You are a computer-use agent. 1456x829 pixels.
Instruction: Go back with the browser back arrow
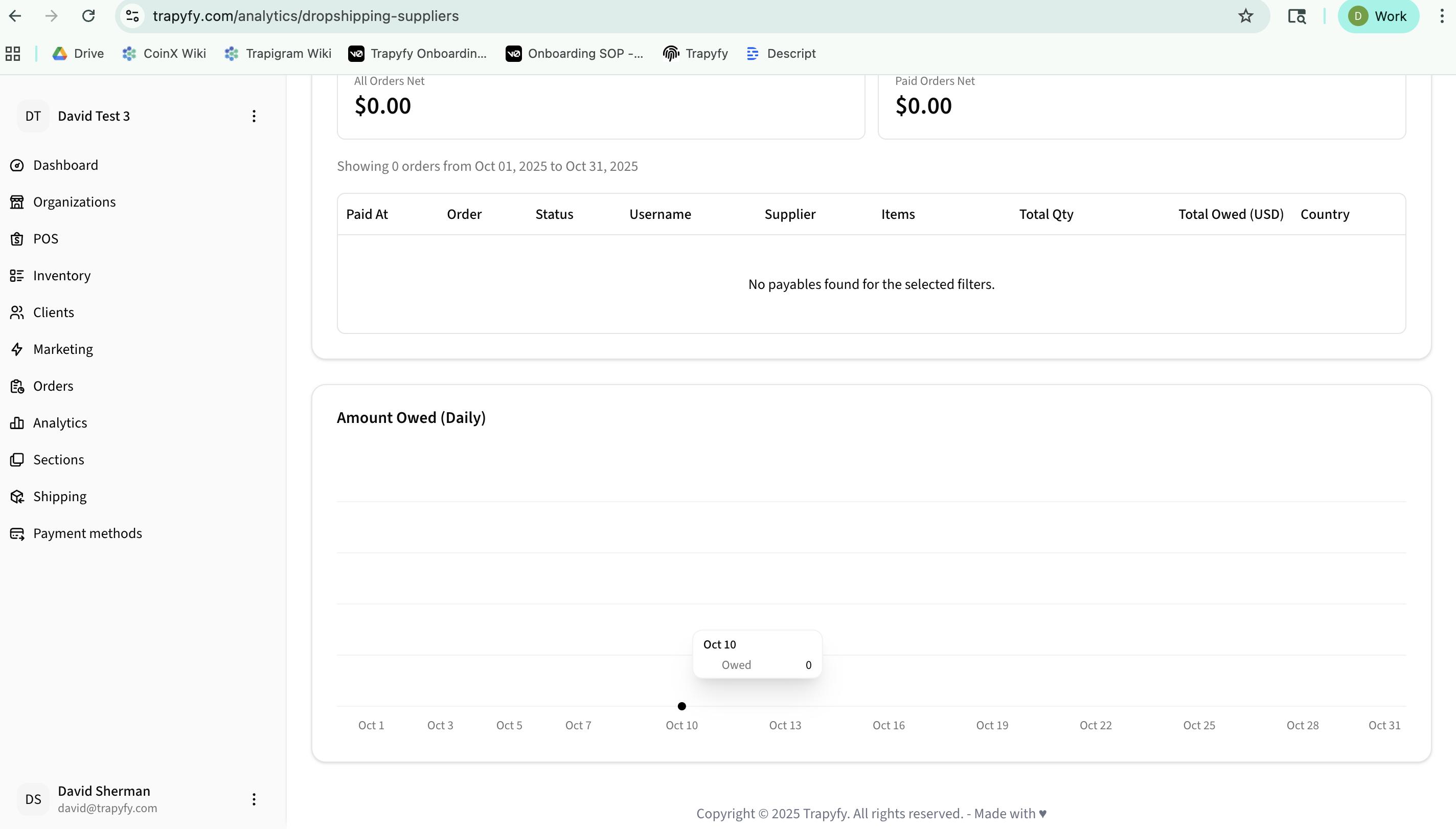[x=15, y=16]
